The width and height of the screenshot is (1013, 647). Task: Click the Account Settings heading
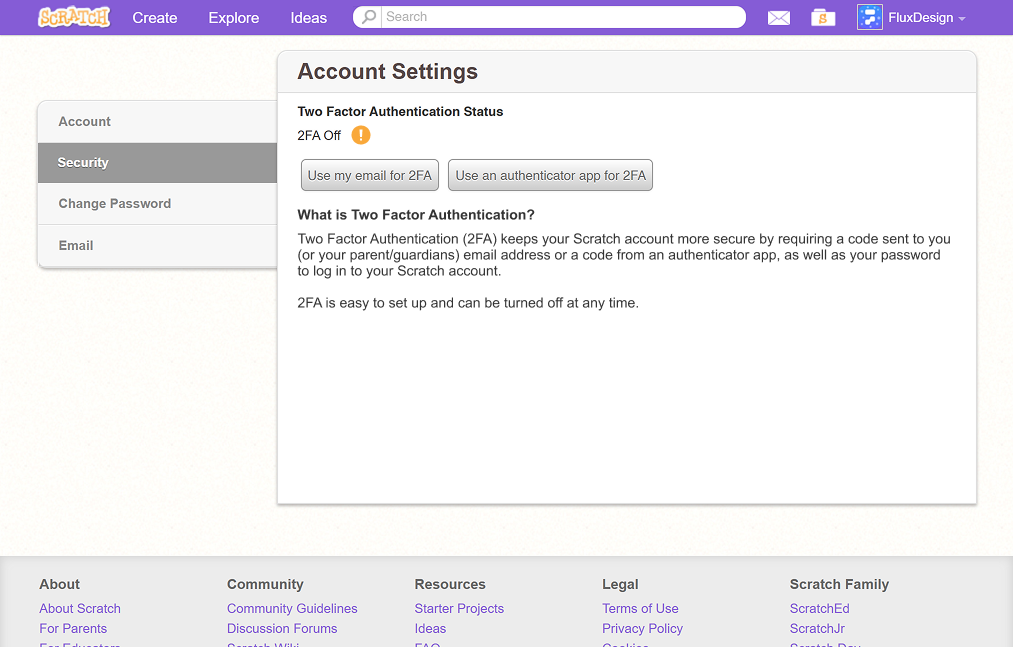pos(388,71)
